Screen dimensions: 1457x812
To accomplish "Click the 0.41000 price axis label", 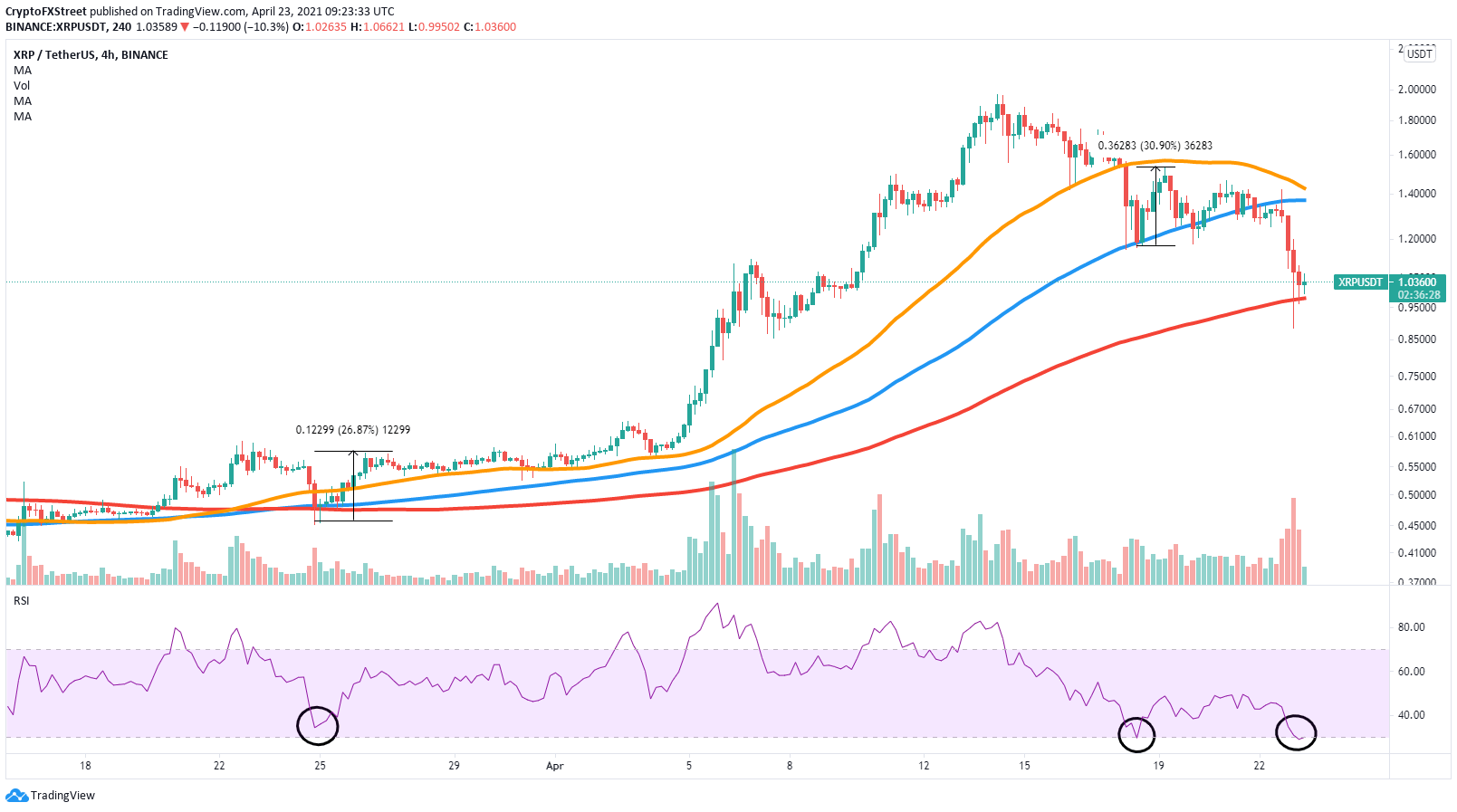I will [x=1417, y=553].
